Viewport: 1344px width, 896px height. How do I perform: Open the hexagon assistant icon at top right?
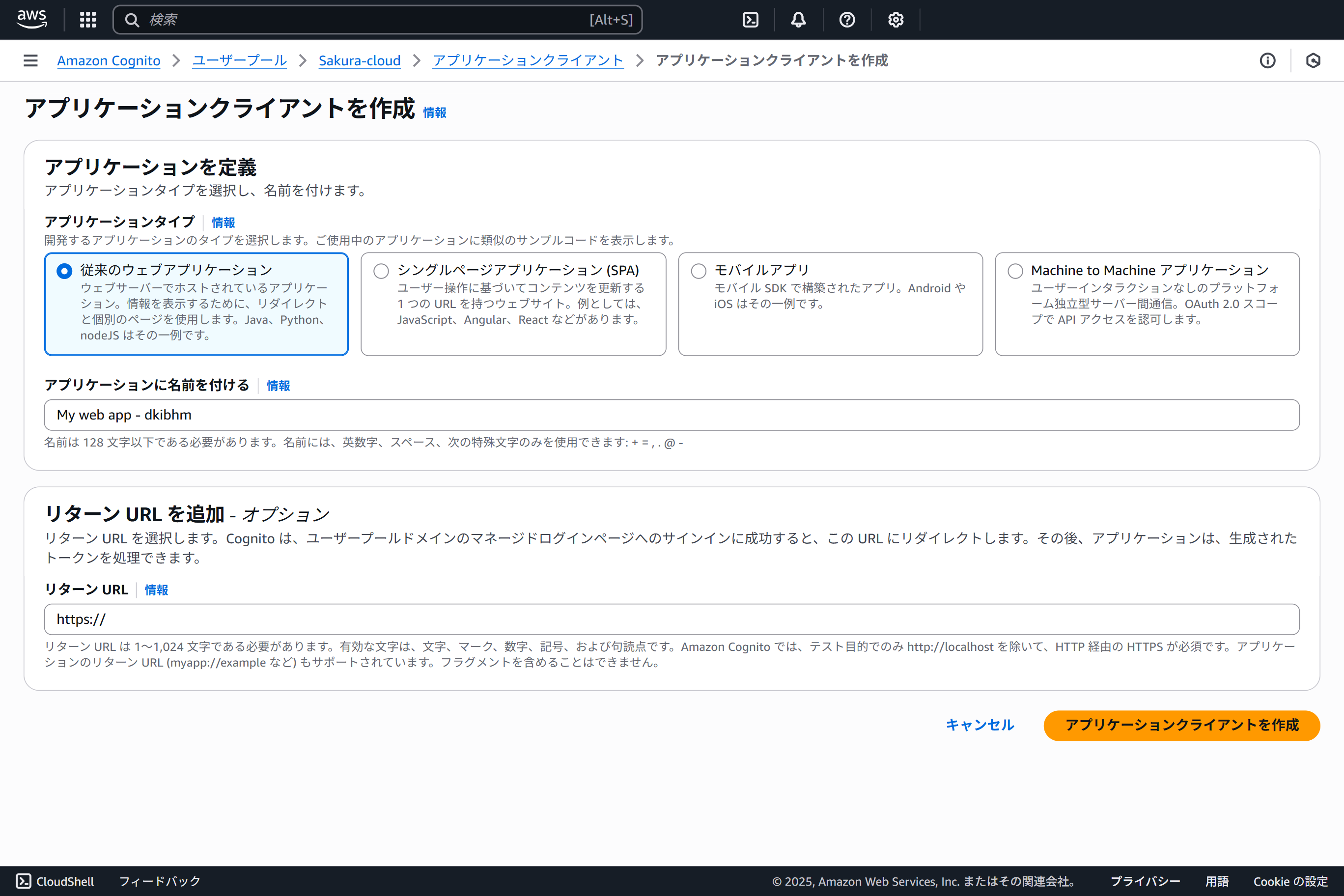click(1313, 60)
